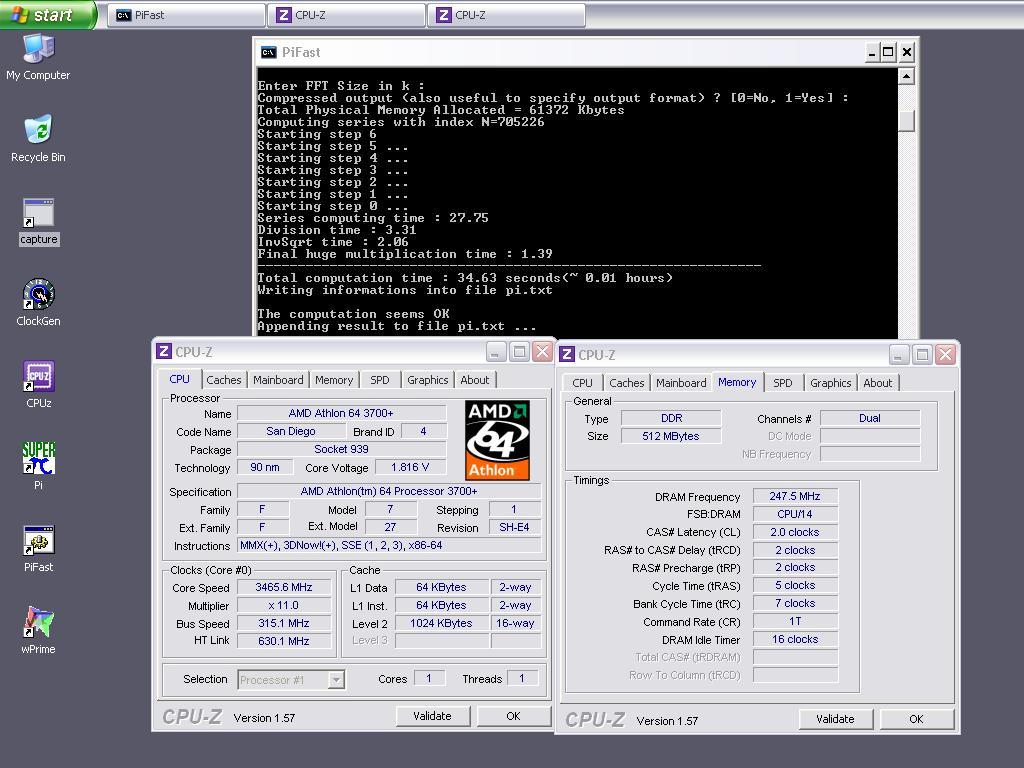Select the CPUz desktop shortcut
Viewport: 1024px width, 768px height.
(x=39, y=385)
